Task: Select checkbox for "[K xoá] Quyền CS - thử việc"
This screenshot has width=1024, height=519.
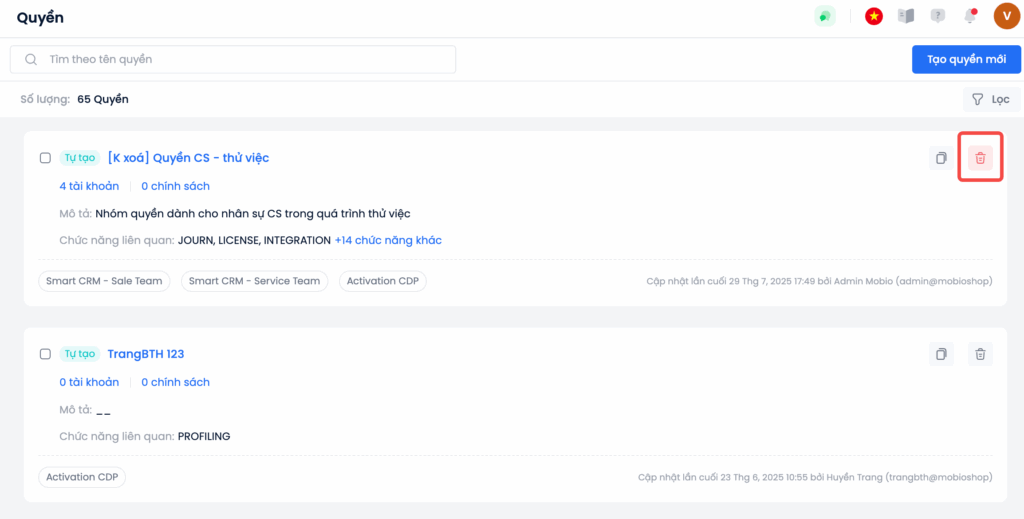Action: click(45, 158)
